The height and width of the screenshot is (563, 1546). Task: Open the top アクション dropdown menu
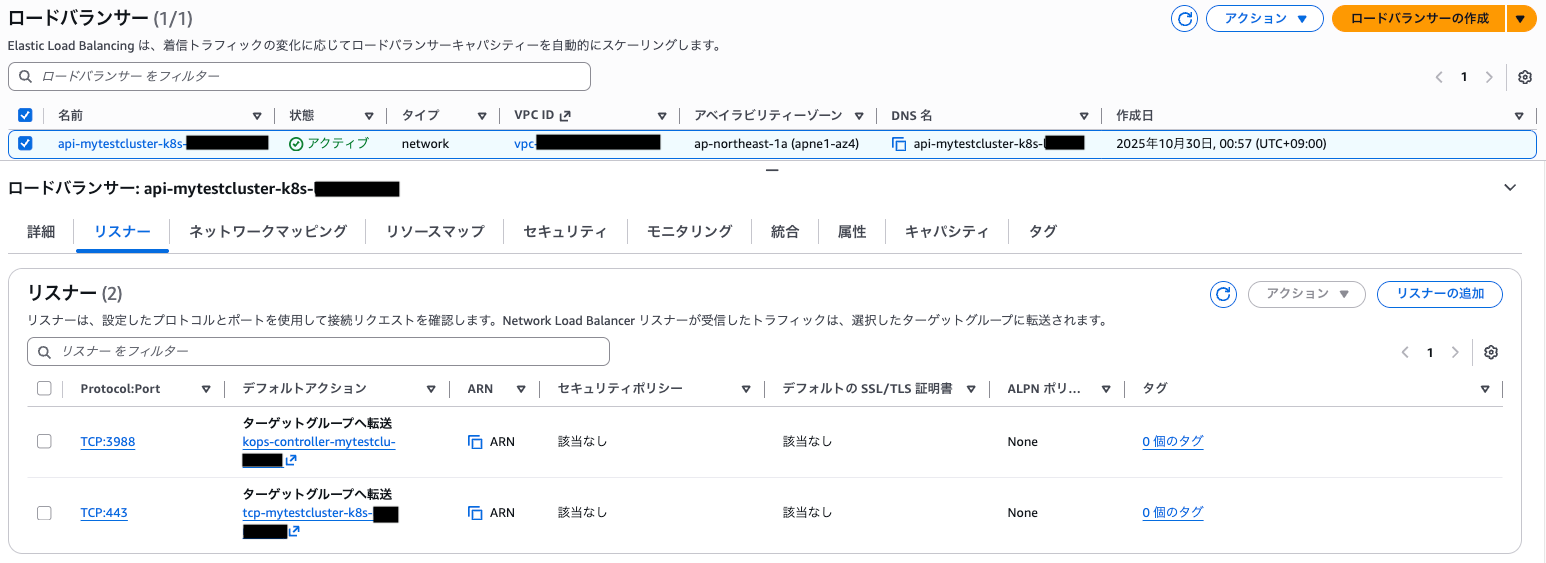(x=1265, y=19)
